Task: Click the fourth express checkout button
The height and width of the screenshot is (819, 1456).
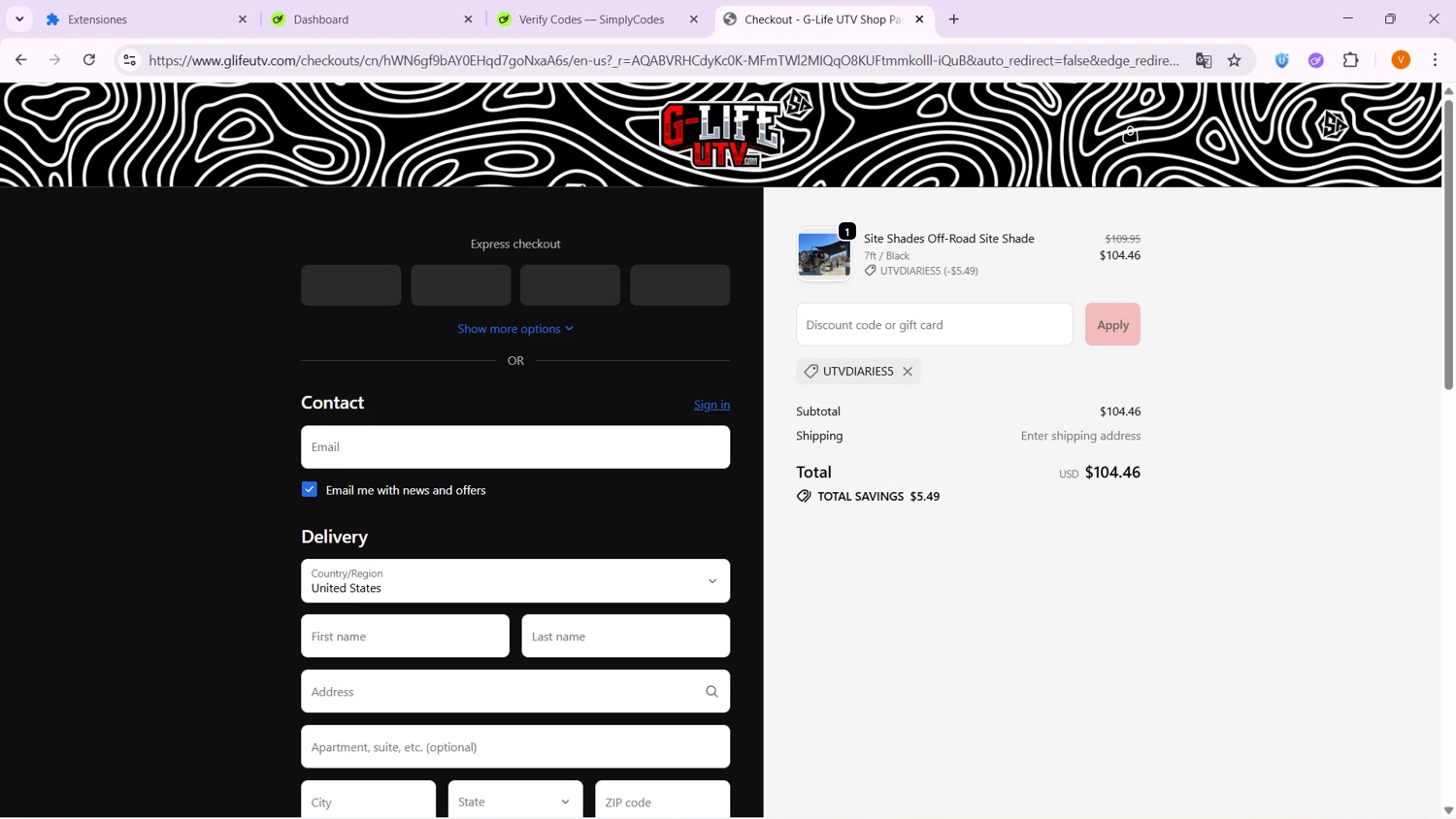Action: (x=680, y=285)
